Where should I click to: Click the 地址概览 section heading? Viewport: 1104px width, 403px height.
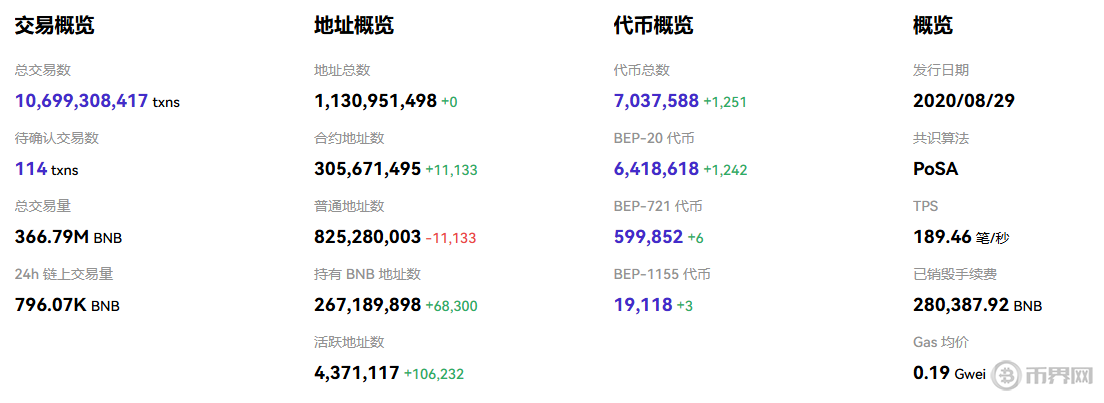coord(353,26)
